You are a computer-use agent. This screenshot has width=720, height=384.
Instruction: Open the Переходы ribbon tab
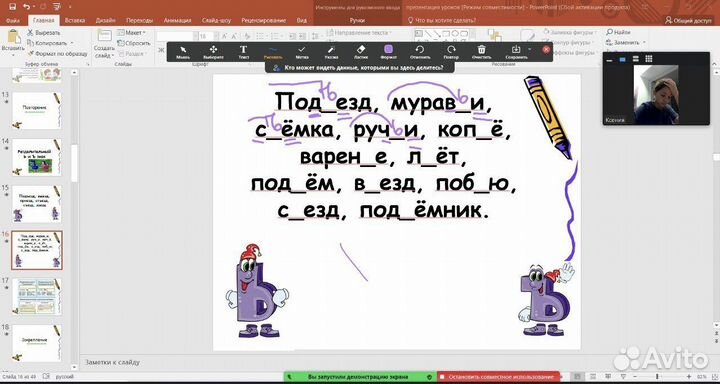click(139, 21)
